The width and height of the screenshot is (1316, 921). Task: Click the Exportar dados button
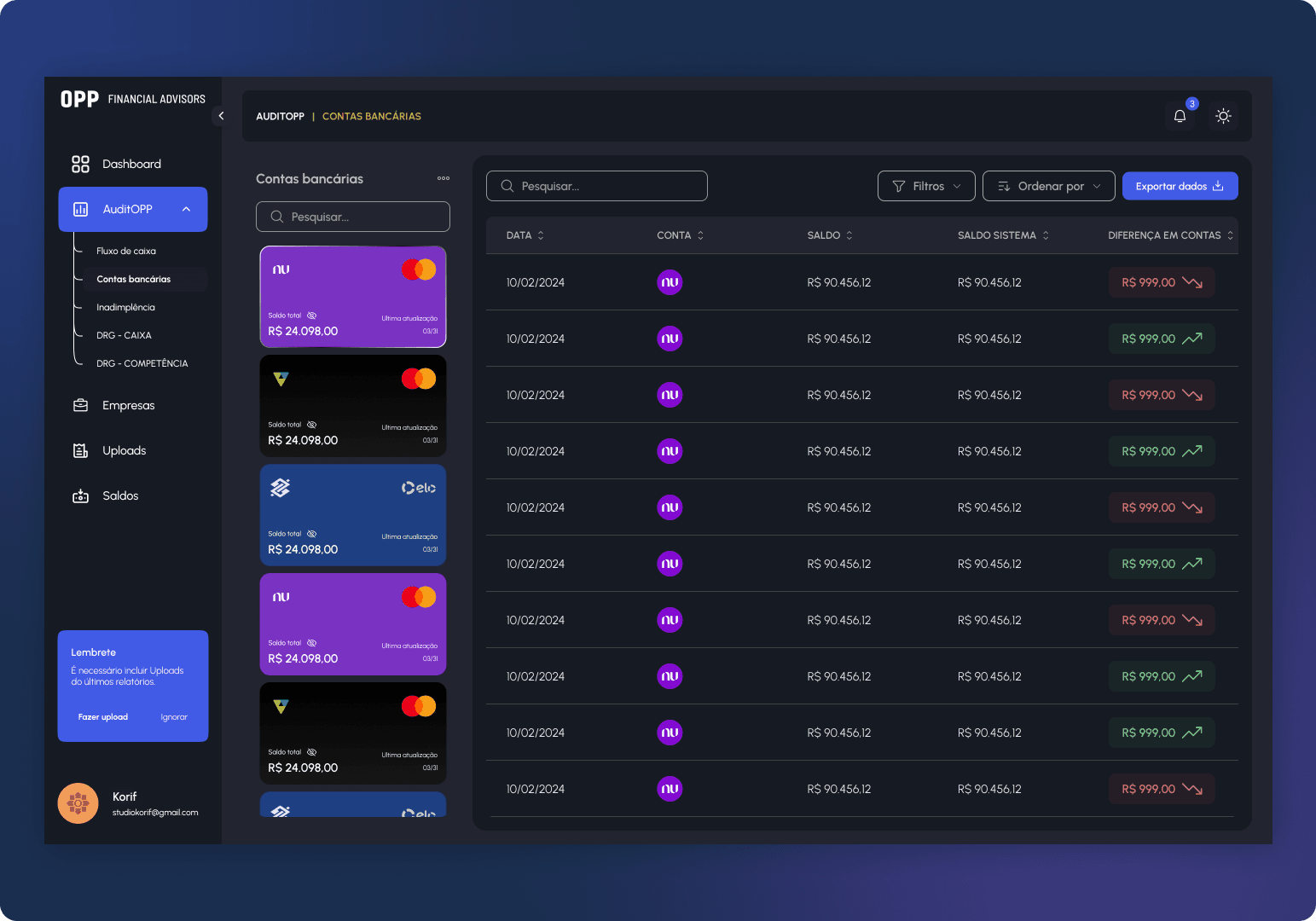point(1180,186)
